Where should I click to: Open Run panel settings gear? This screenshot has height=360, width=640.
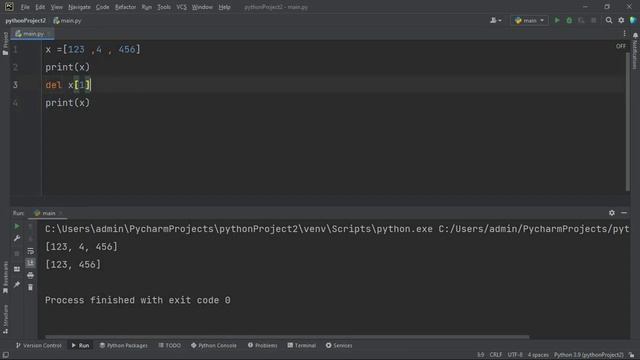[x=611, y=213]
